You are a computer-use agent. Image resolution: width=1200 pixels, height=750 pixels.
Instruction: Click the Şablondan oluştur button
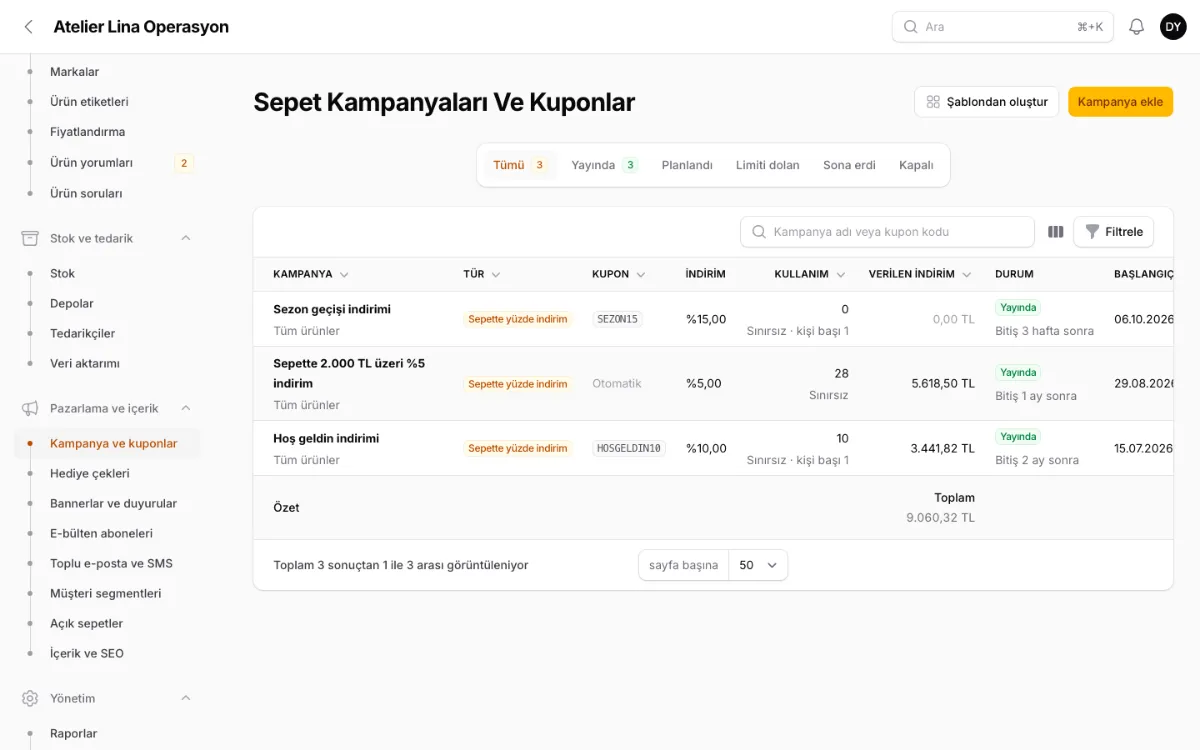tap(986, 102)
